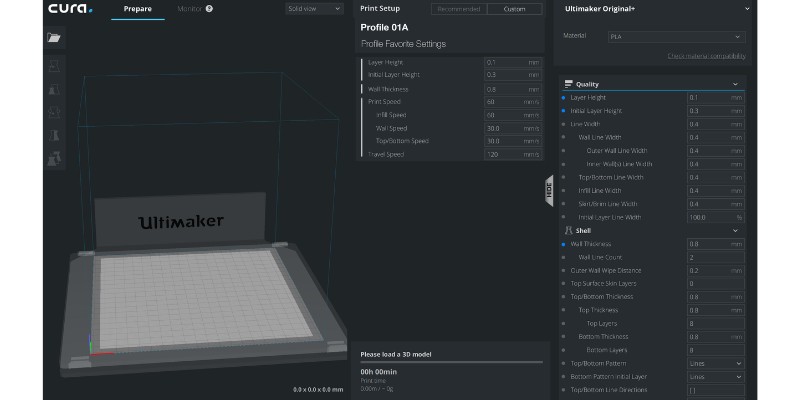Collapse the Shell section chevron
800x400 pixels.
pos(735,231)
